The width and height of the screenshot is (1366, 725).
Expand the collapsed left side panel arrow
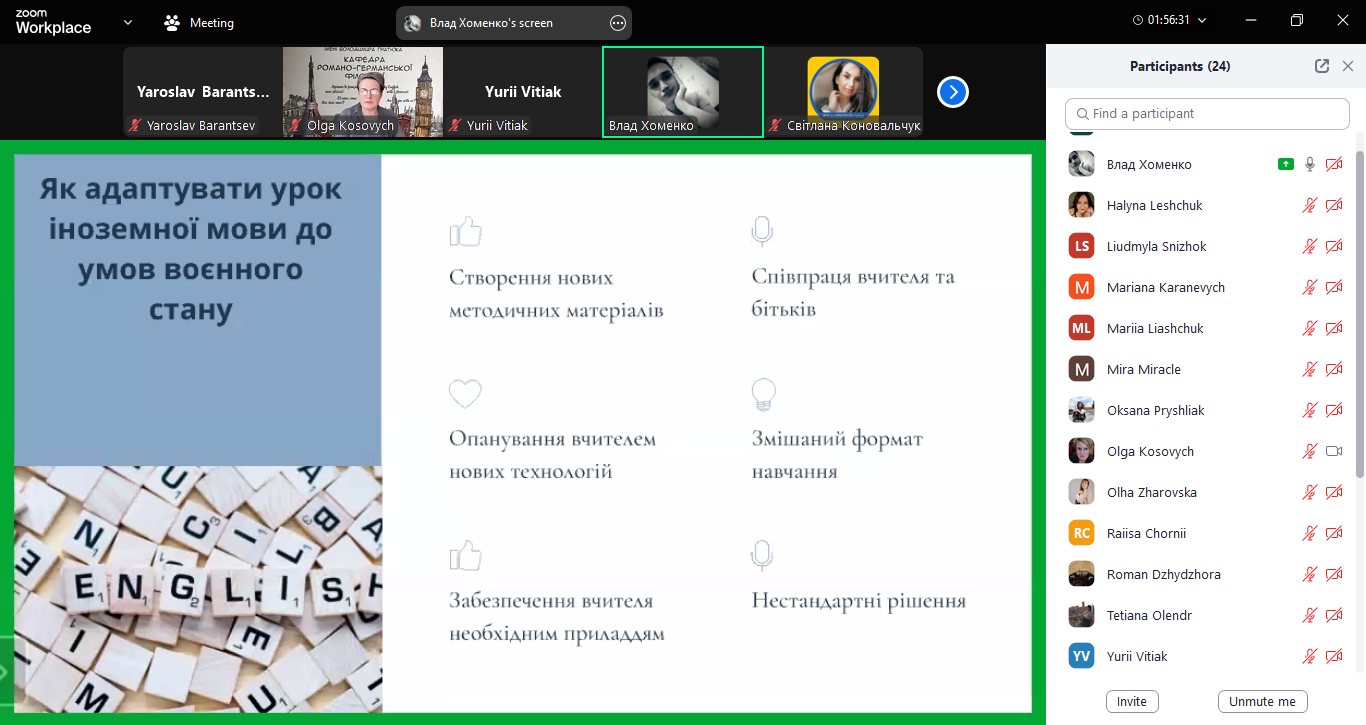pos(4,672)
